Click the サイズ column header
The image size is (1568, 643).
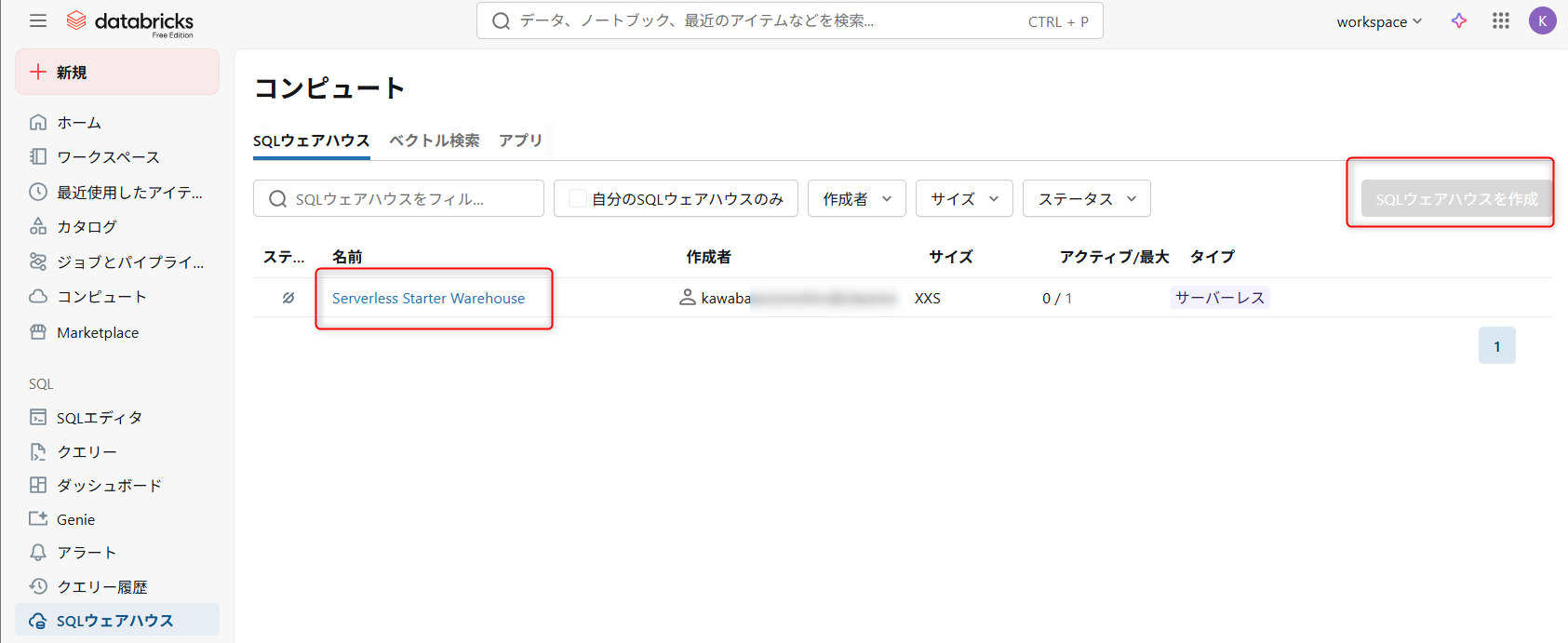tap(951, 257)
